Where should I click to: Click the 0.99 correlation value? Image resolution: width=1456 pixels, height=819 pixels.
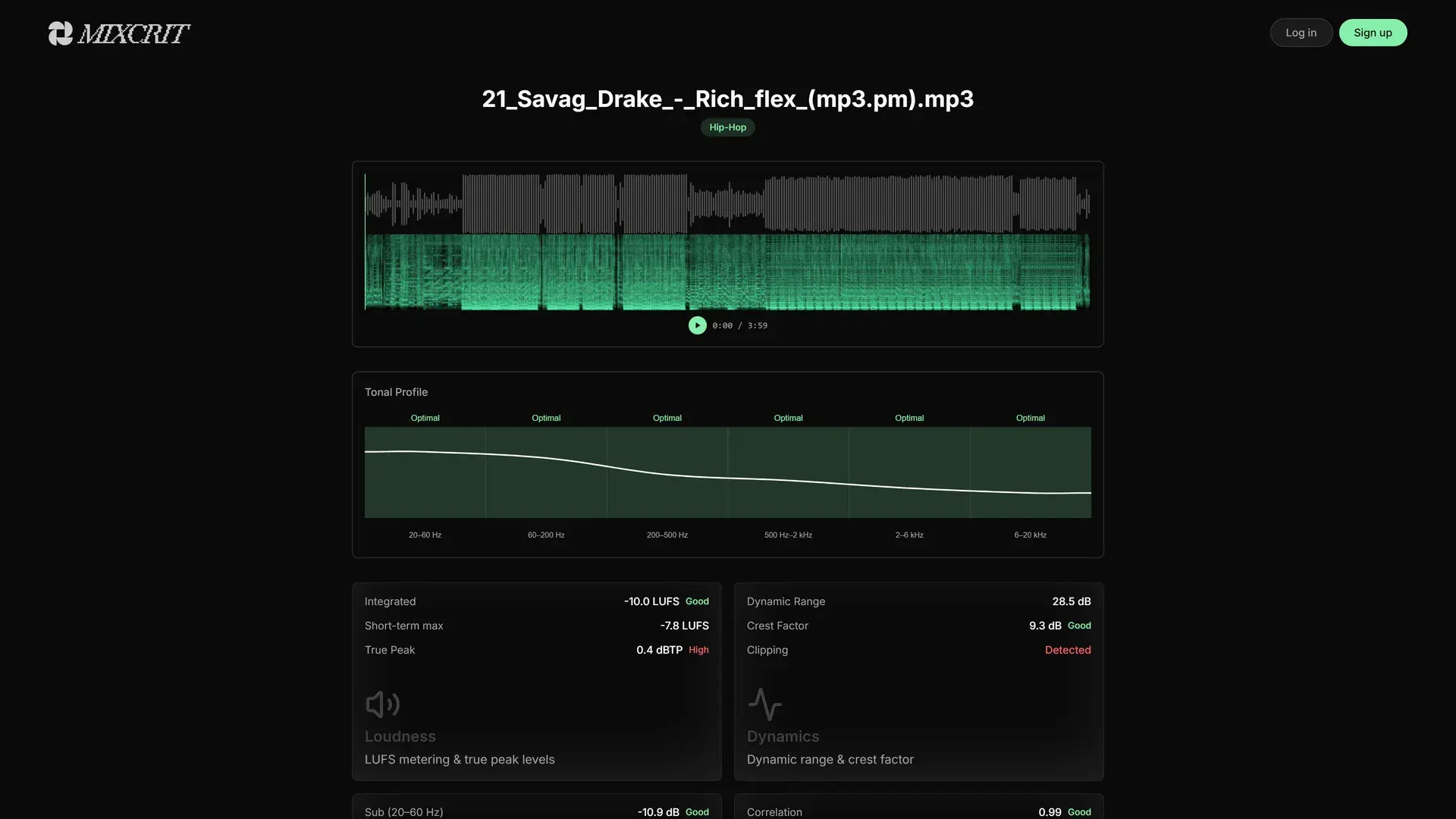1050,812
